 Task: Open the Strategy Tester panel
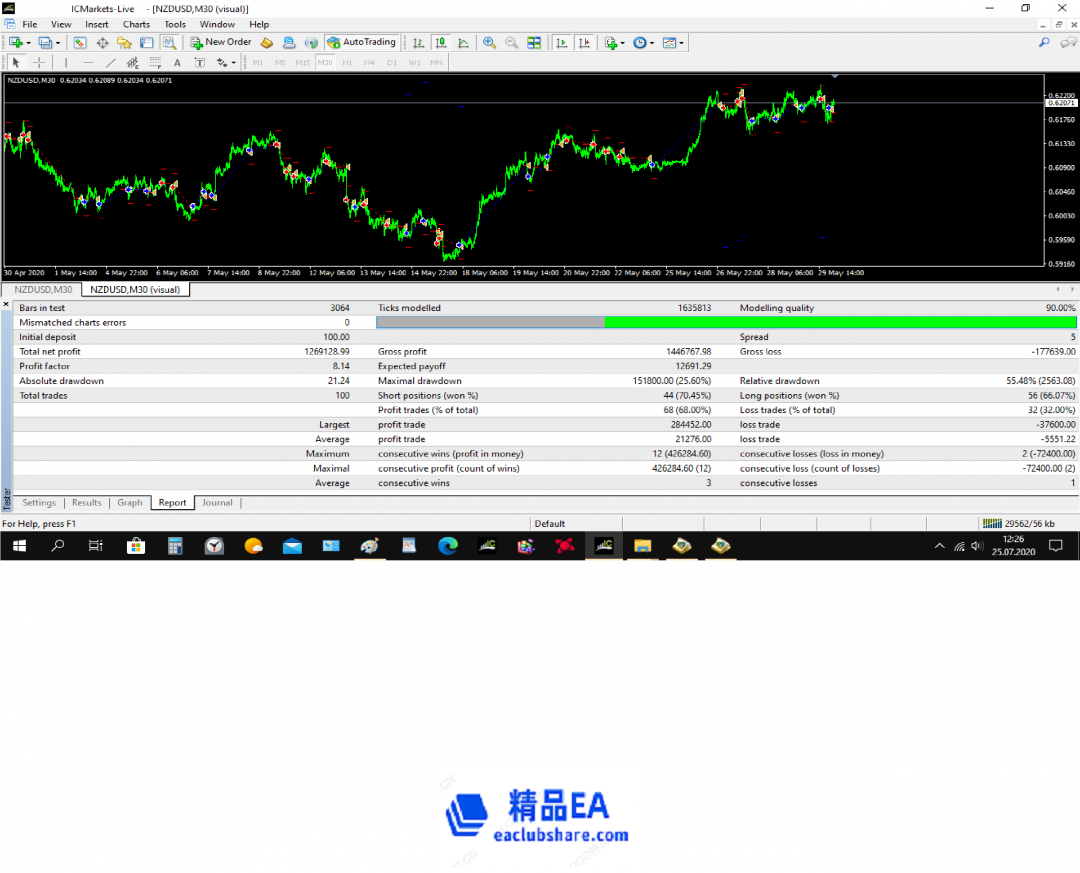[x=167, y=42]
